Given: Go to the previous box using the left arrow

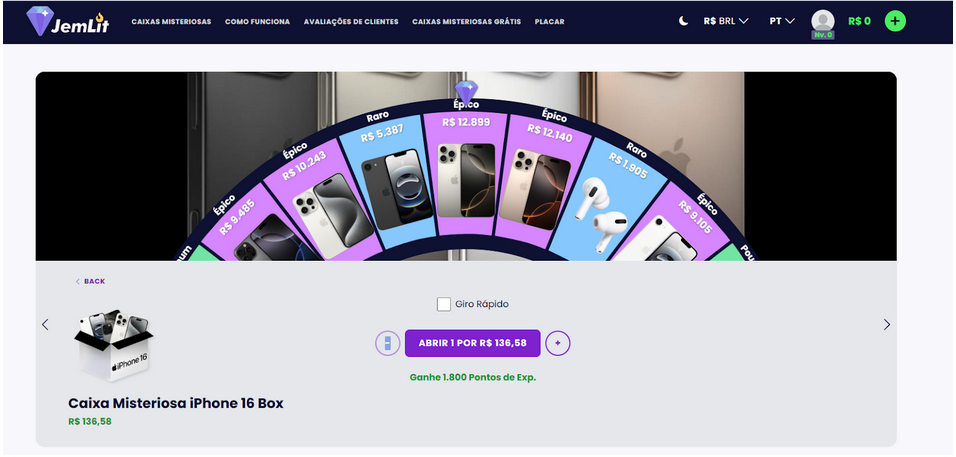Looking at the screenshot, I should [45, 325].
